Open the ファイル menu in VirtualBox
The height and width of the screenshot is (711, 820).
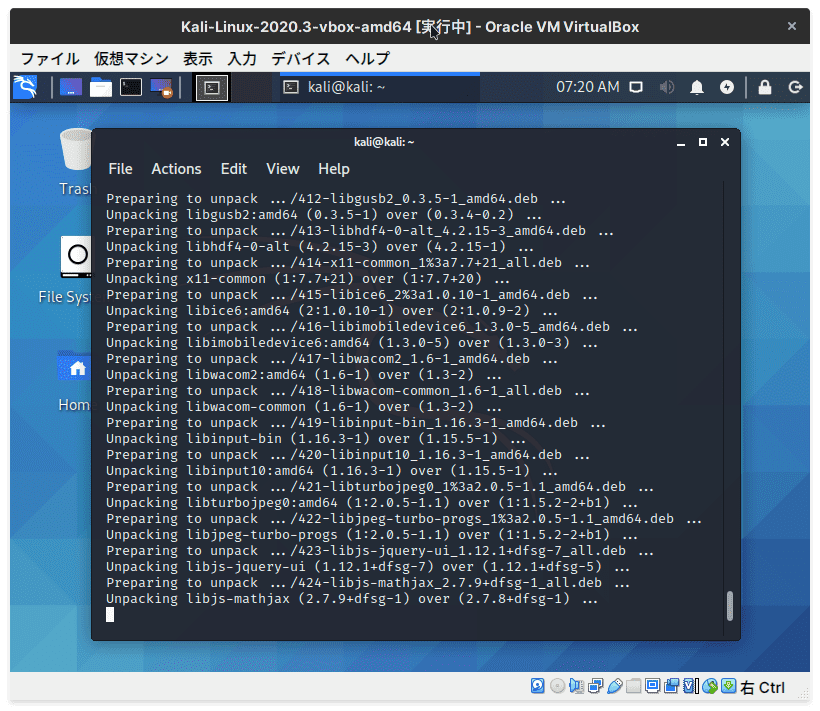tap(50, 58)
